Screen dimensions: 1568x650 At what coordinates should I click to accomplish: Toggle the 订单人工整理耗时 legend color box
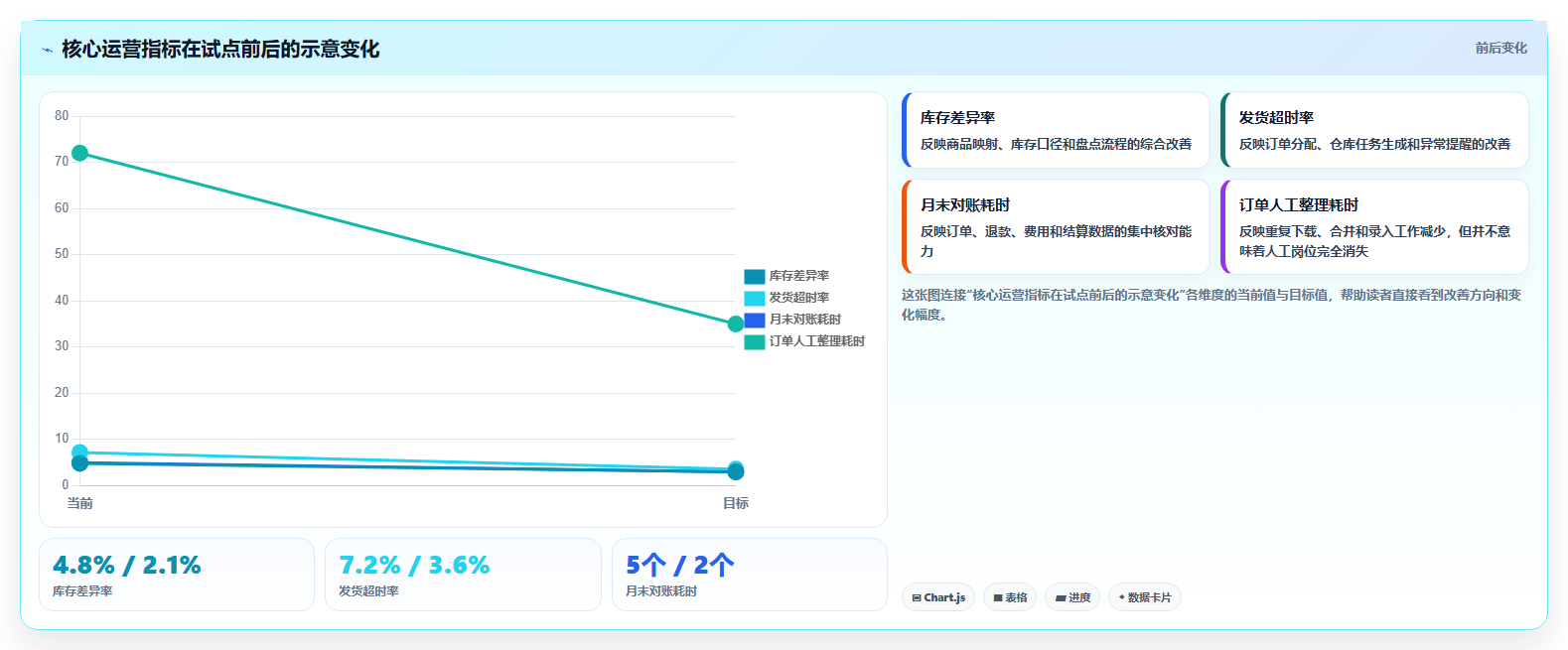coord(755,341)
